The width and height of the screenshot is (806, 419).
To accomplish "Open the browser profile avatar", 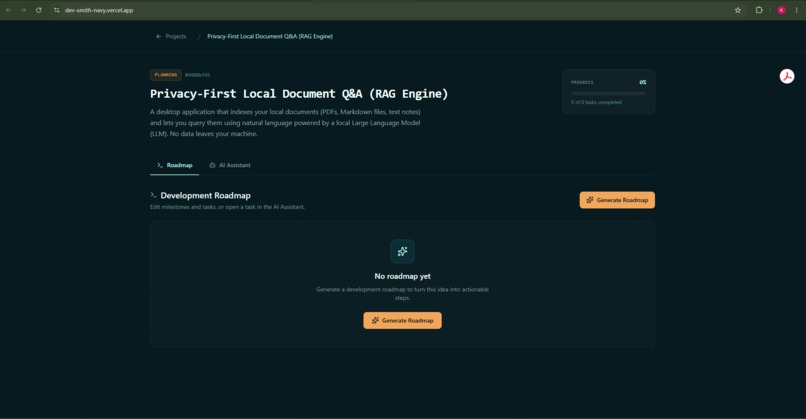I will pos(781,10).
